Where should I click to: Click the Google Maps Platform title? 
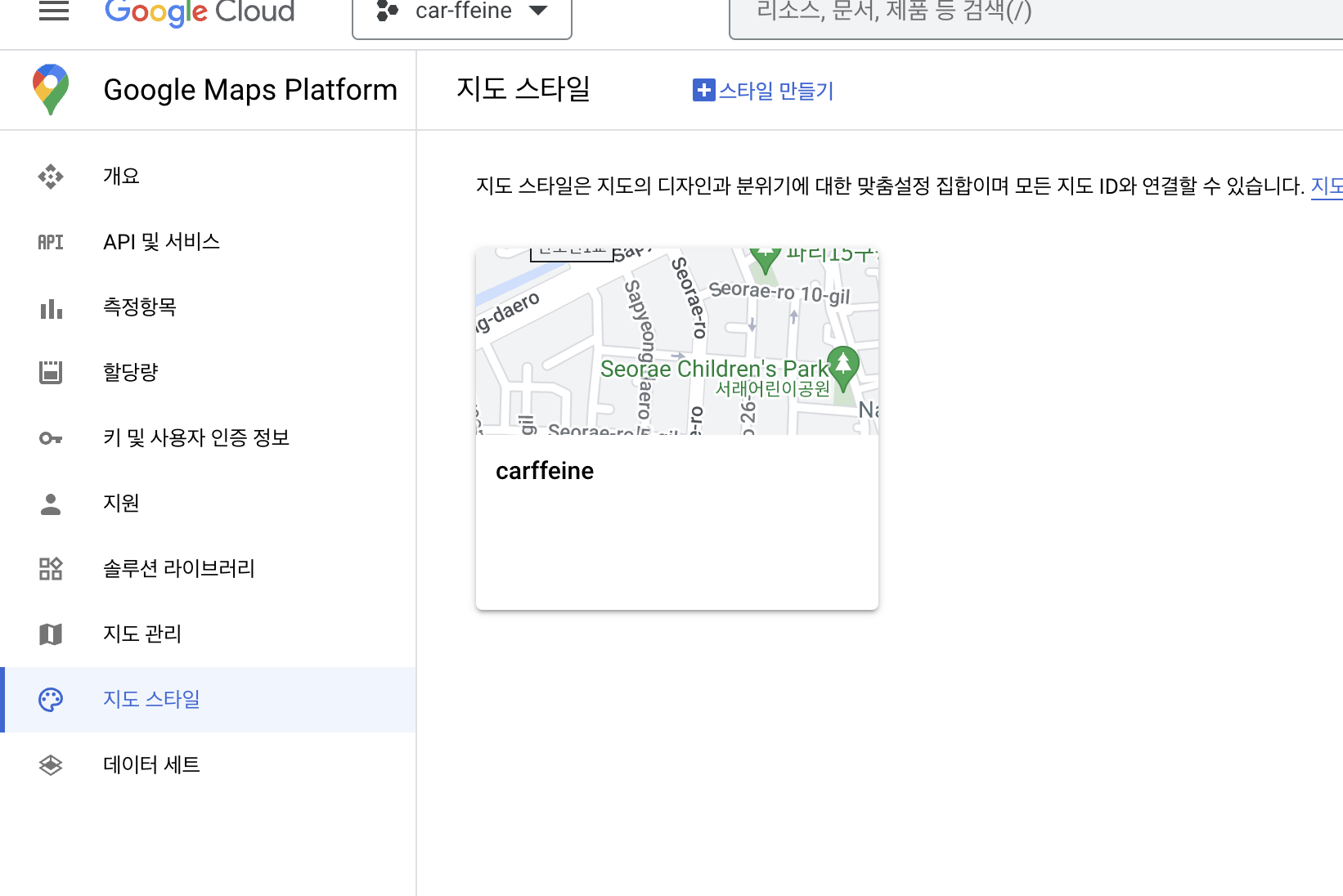pos(250,89)
